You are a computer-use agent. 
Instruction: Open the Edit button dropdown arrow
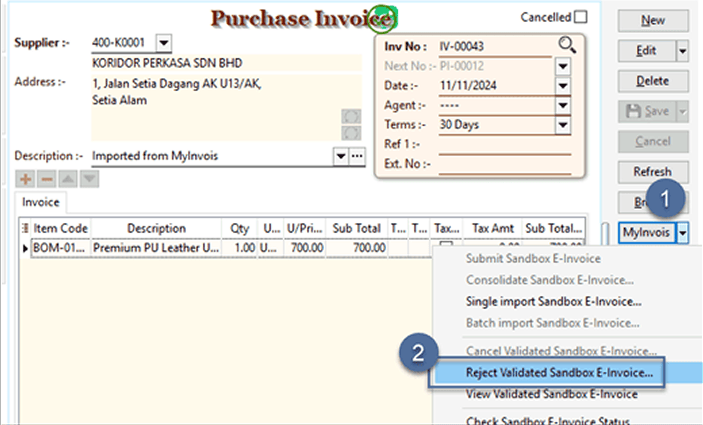click(682, 51)
